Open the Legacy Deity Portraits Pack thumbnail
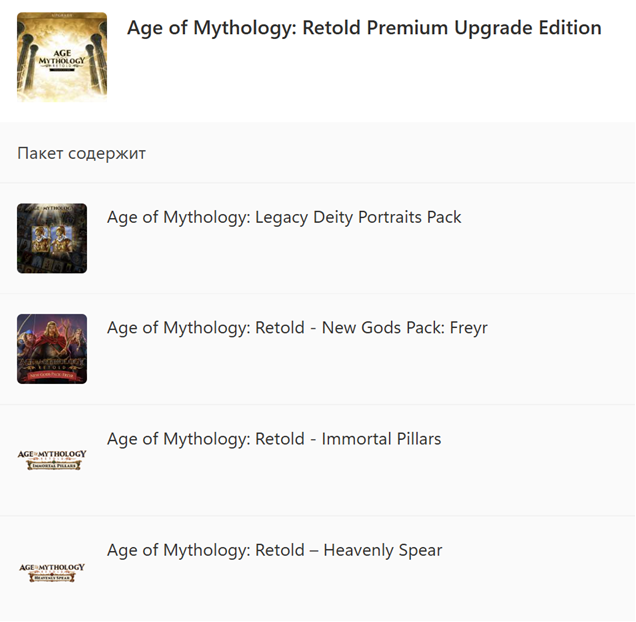Image resolution: width=636 pixels, height=622 pixels. point(52,238)
